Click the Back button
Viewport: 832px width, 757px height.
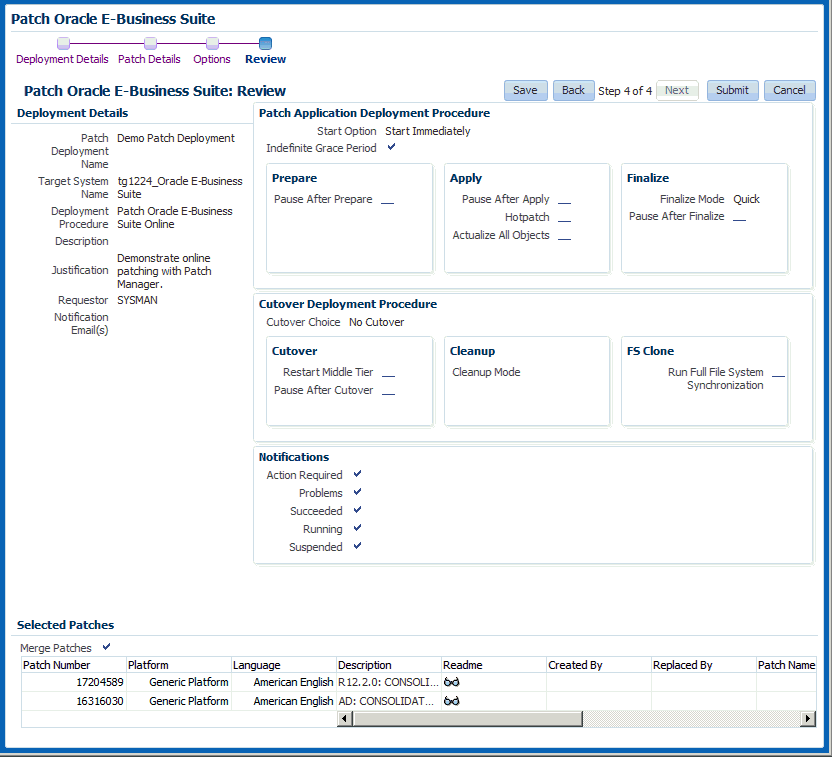(574, 90)
